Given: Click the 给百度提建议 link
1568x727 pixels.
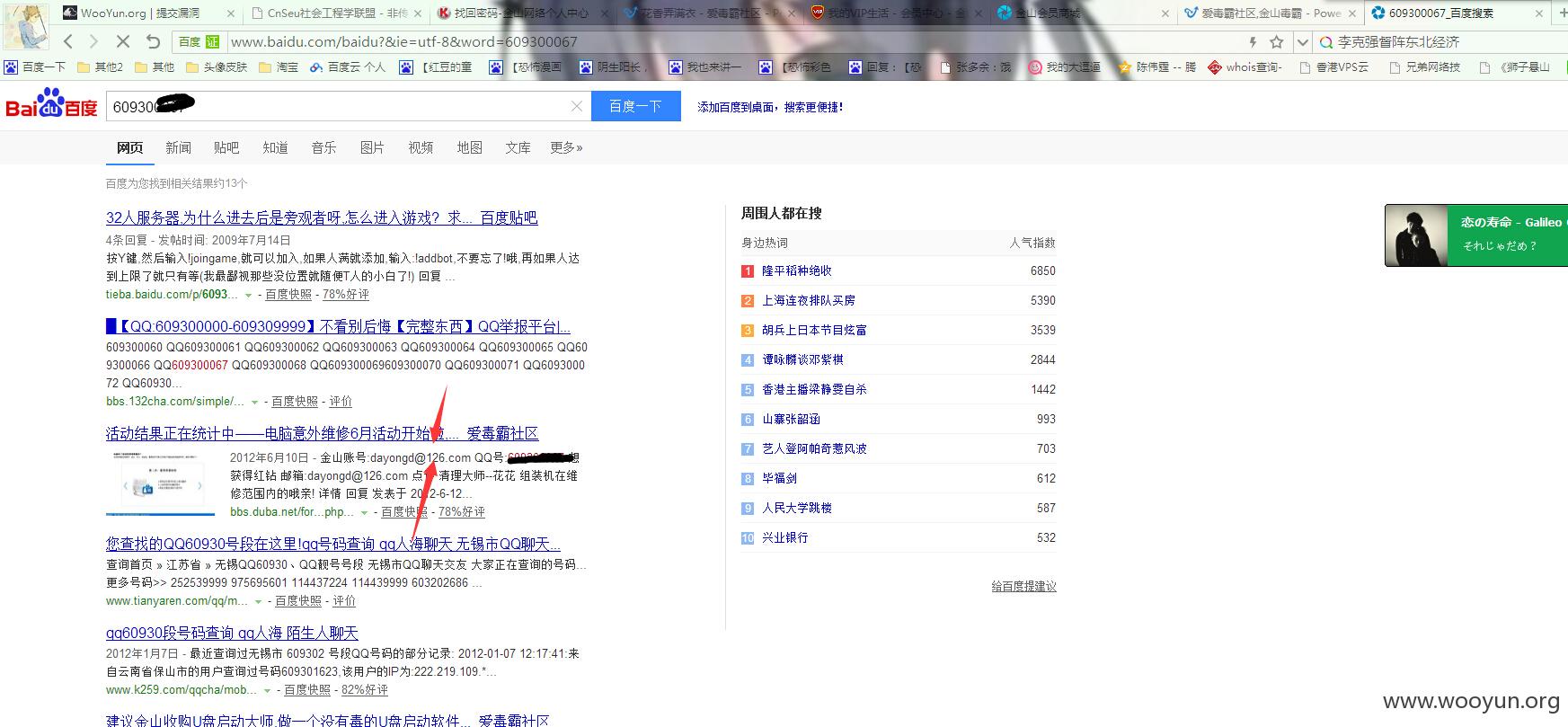Looking at the screenshot, I should point(1023,586).
